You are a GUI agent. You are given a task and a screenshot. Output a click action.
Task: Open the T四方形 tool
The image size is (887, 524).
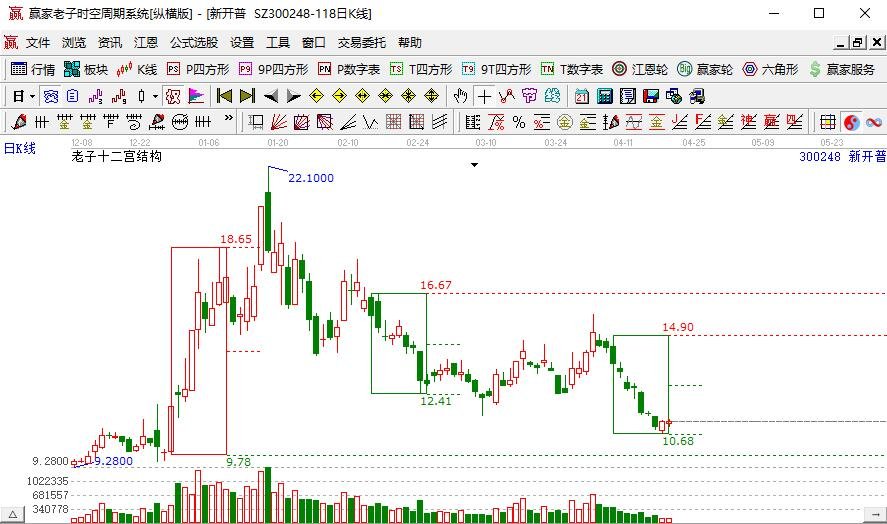421,69
